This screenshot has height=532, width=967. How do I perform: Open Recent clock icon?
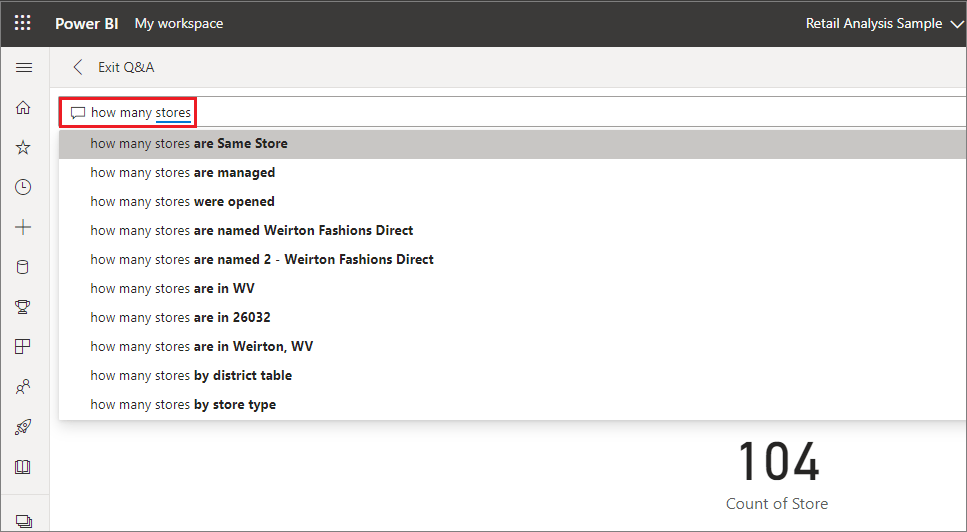pyautogui.click(x=23, y=187)
